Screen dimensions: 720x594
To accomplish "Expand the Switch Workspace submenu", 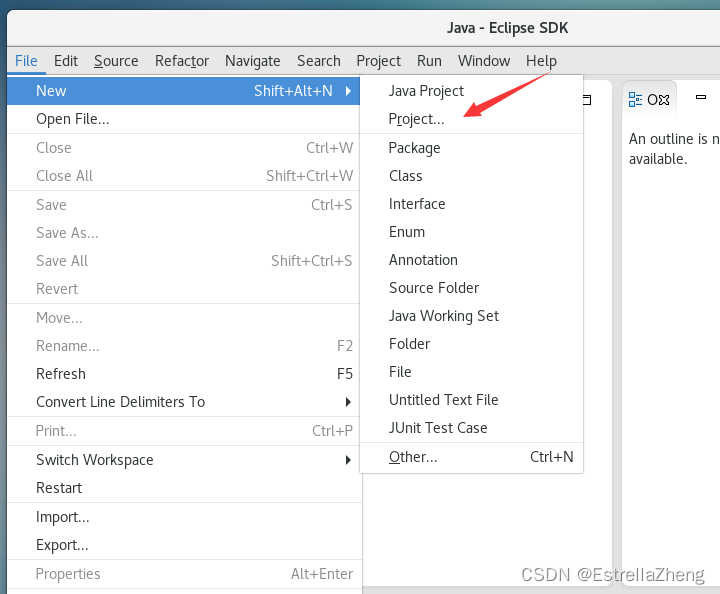I will click(183, 460).
